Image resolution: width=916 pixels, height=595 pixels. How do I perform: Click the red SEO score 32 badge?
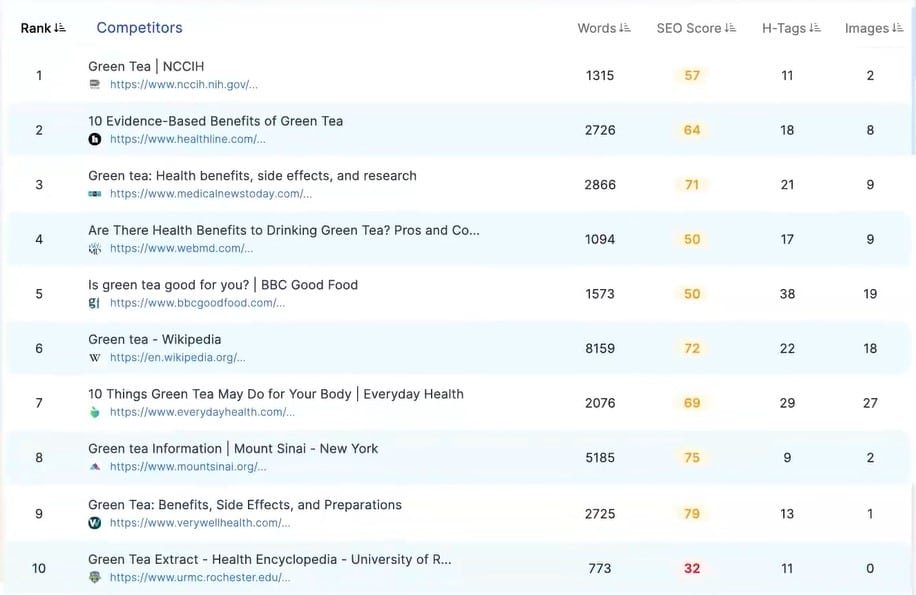coord(692,568)
